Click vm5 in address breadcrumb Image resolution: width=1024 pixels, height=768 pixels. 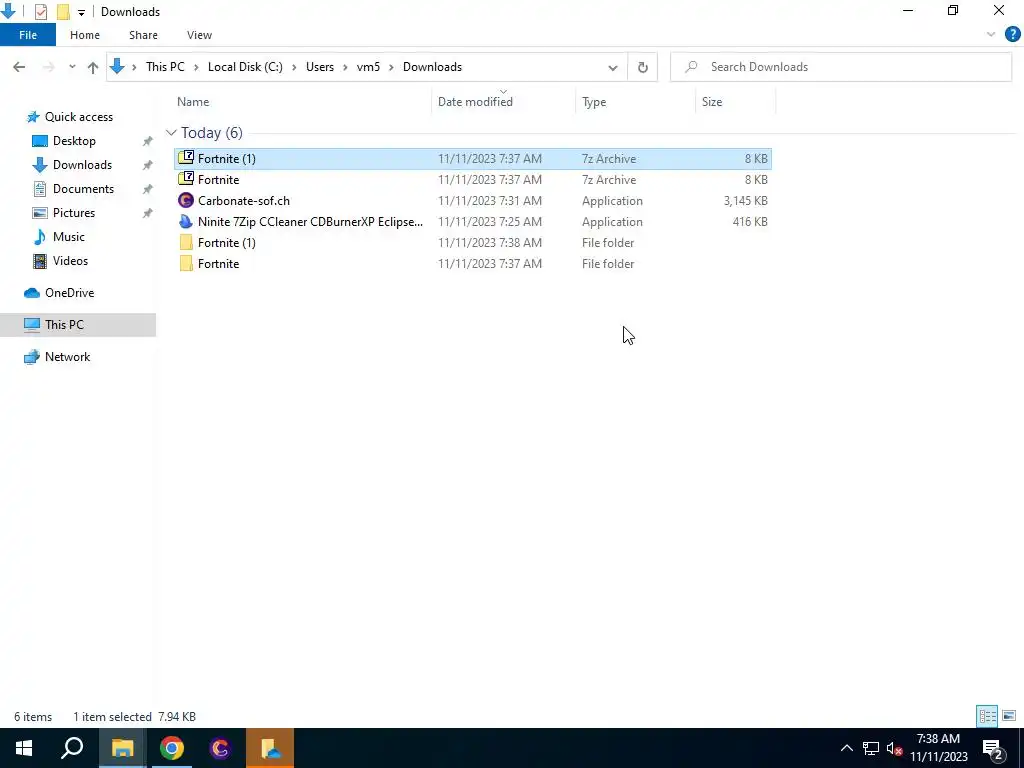tap(368, 67)
